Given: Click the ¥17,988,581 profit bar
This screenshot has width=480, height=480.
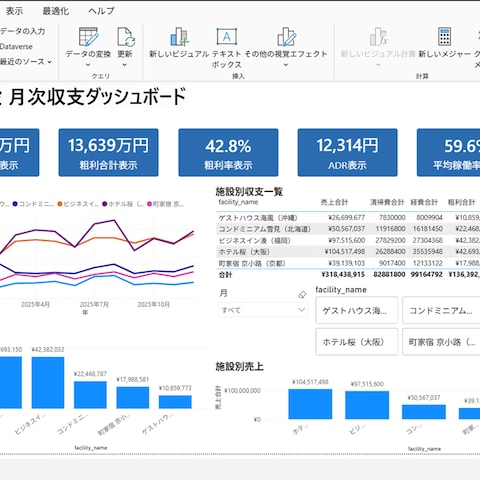Looking at the screenshot, I should 133,398.
